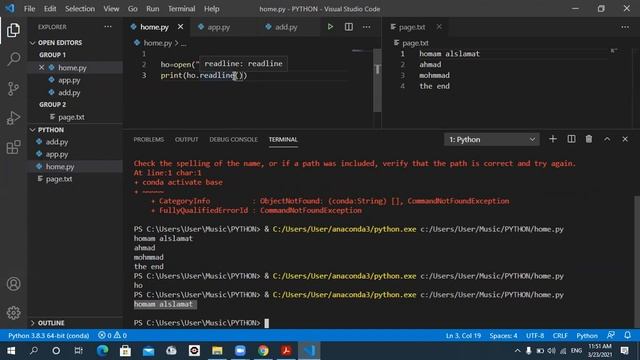Open Task View on the taskbar
The width and height of the screenshot is (640, 360).
(78, 351)
